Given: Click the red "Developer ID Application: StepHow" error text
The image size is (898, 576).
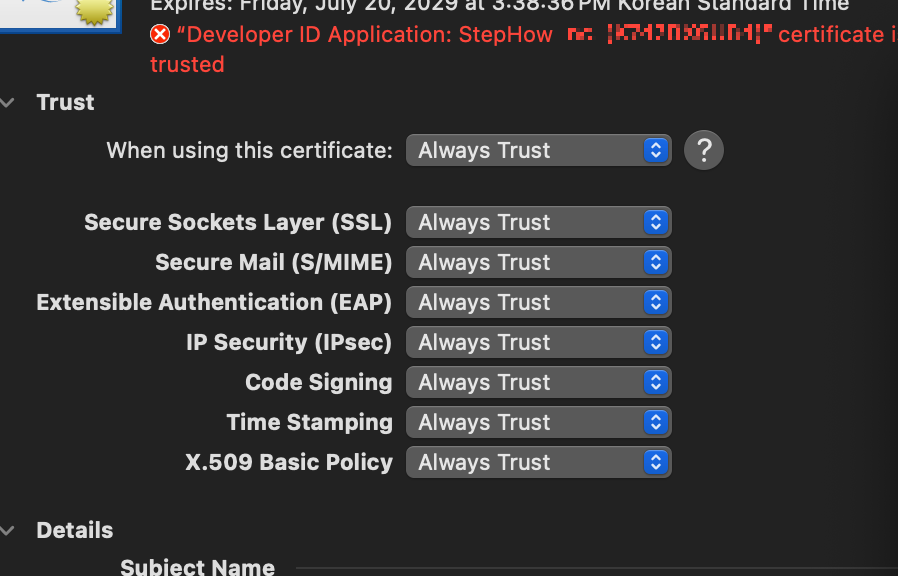Looking at the screenshot, I should tap(365, 35).
